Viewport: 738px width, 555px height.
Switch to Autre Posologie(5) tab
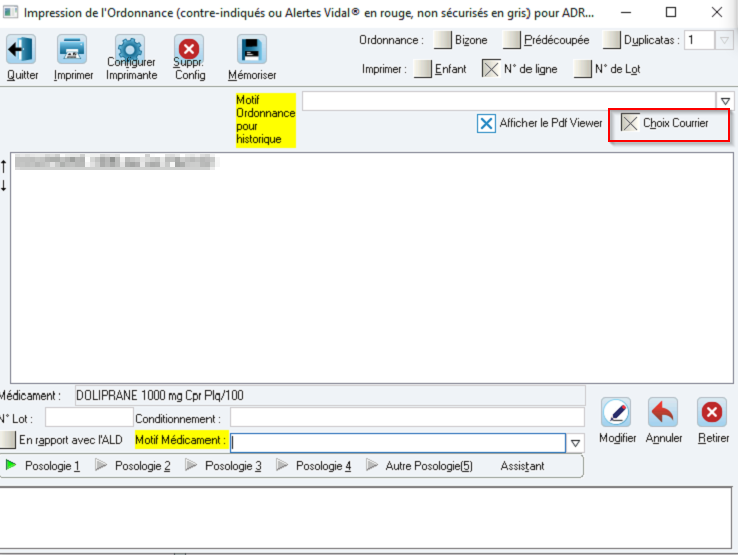[420, 466]
